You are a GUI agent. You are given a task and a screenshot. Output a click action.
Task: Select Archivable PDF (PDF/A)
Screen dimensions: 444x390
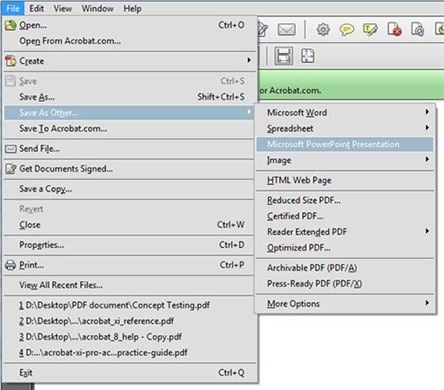(345, 268)
